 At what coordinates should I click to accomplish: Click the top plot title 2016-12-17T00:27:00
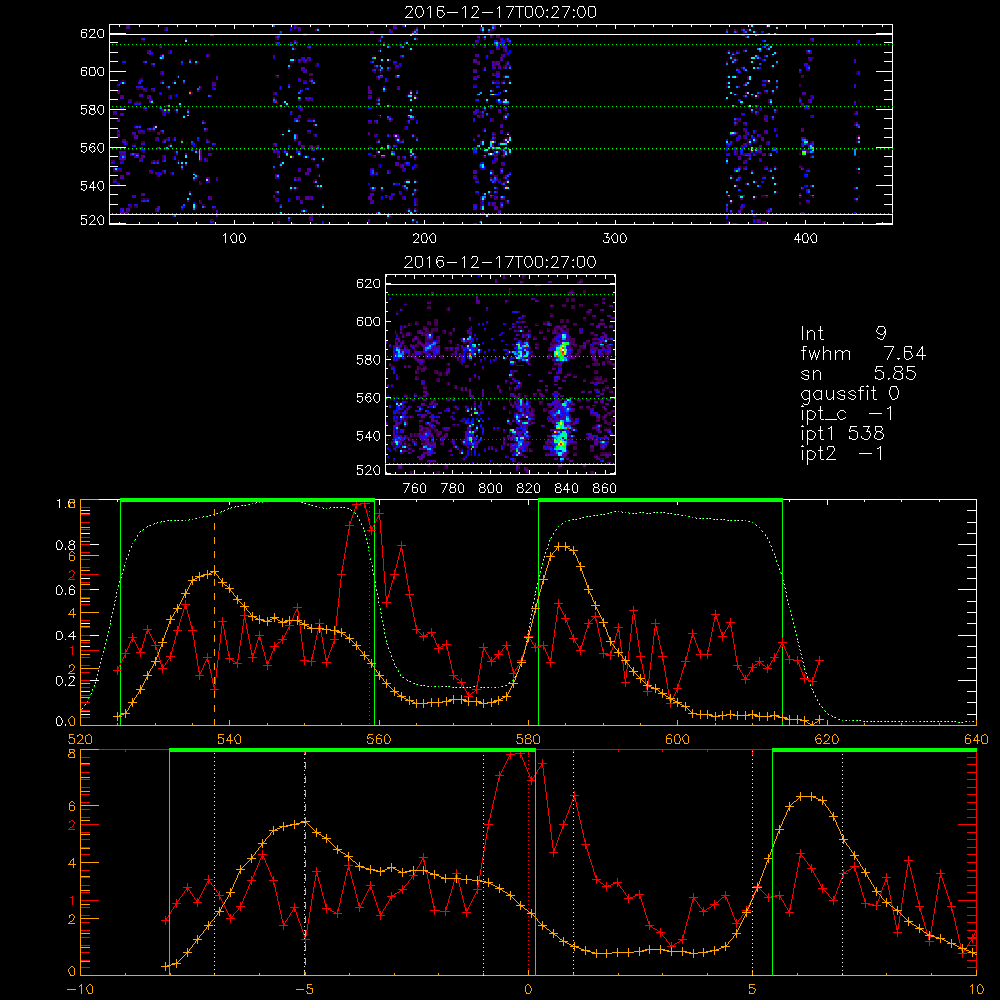coord(500,12)
